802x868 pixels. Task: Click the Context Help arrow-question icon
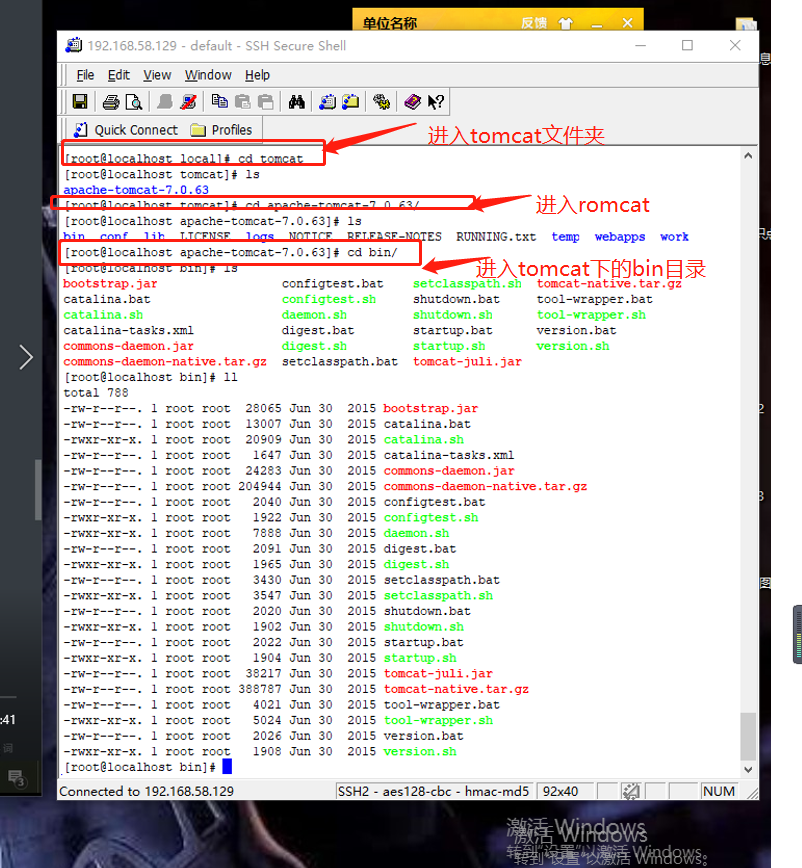point(436,102)
